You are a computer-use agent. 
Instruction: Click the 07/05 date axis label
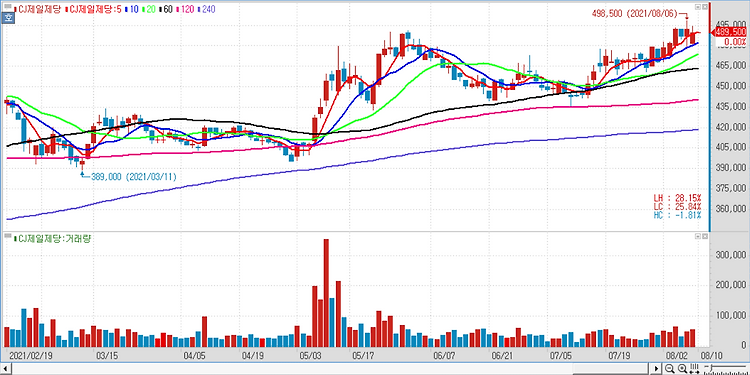560,355
